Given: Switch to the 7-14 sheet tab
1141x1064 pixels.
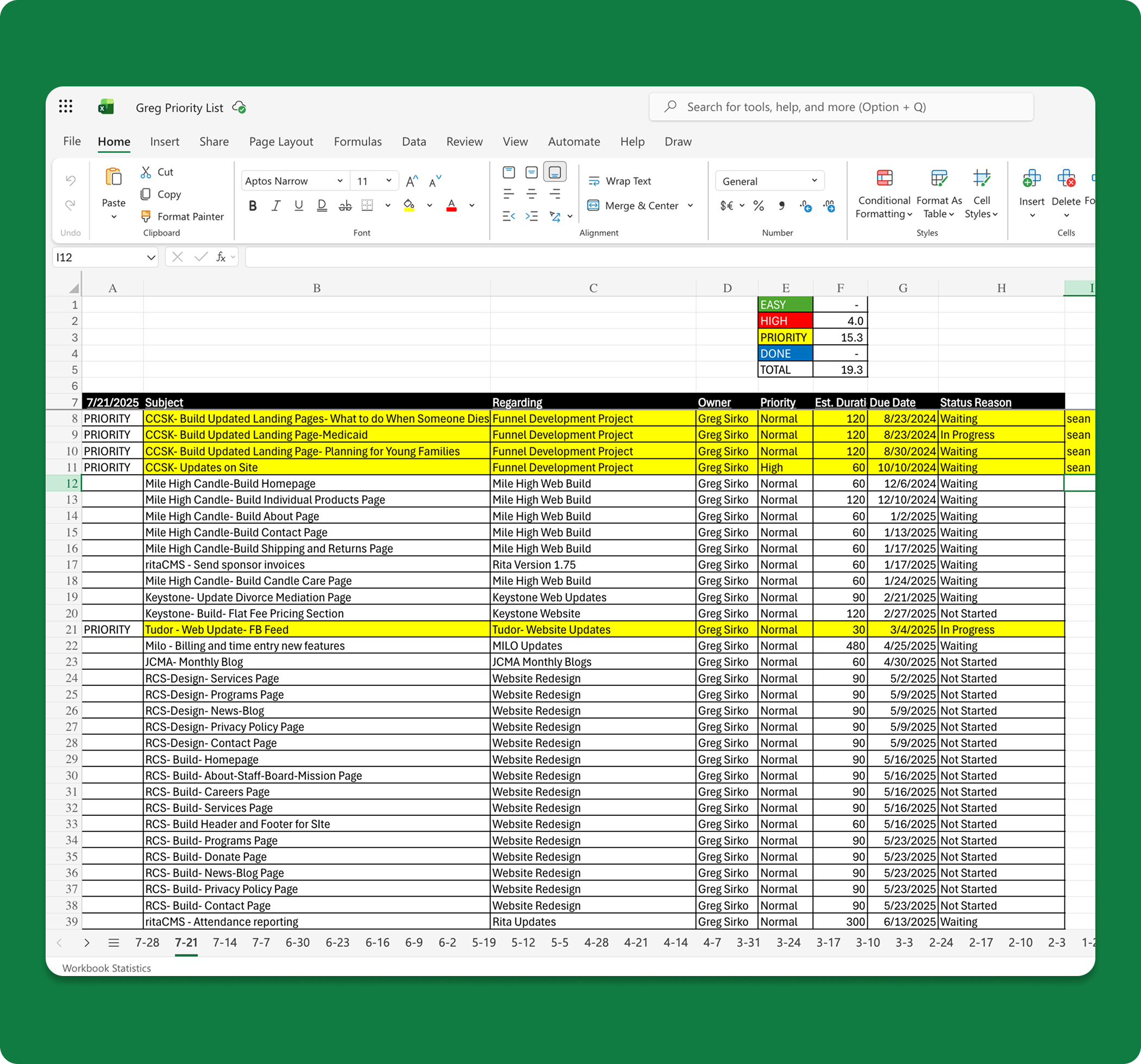Looking at the screenshot, I should [x=224, y=942].
